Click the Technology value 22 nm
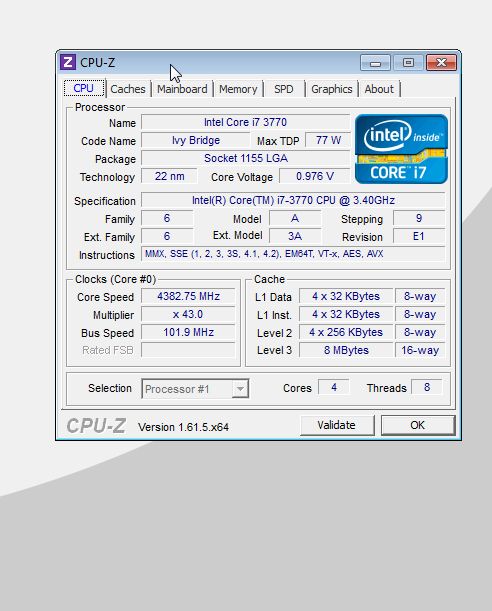 coord(169,176)
